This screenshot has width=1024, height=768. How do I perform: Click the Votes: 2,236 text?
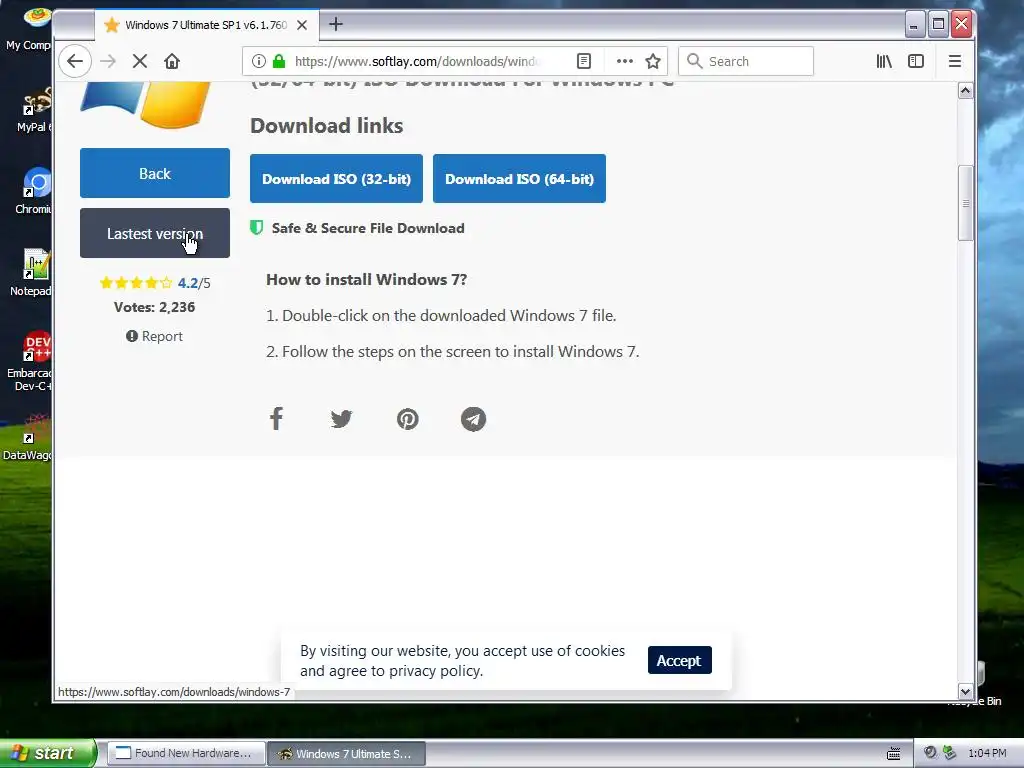point(155,307)
